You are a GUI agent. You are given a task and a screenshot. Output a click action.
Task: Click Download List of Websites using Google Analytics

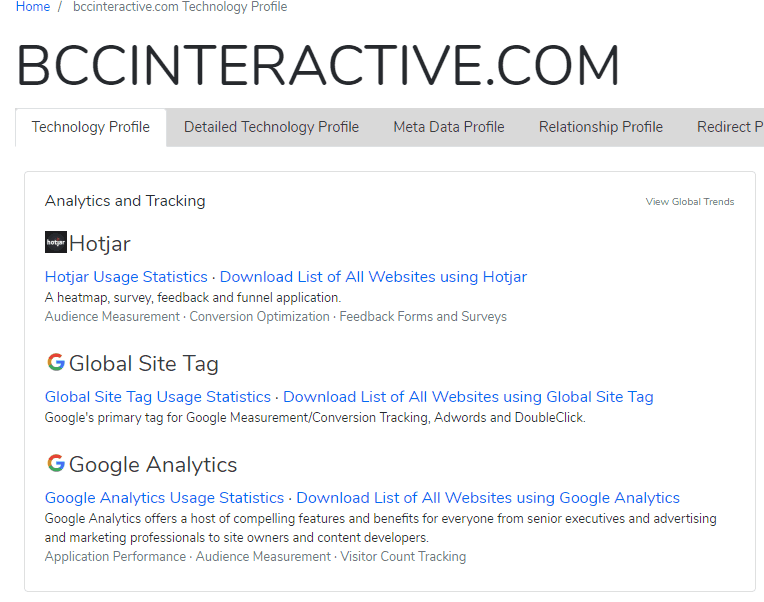coord(488,498)
